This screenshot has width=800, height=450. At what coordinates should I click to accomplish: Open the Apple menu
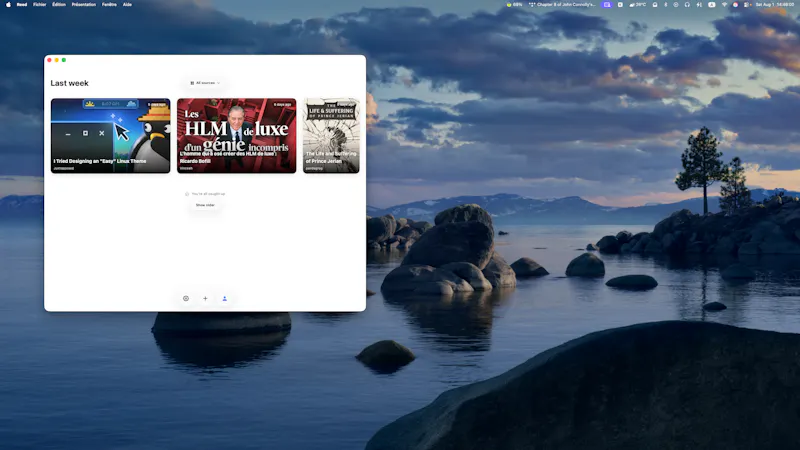8,5
